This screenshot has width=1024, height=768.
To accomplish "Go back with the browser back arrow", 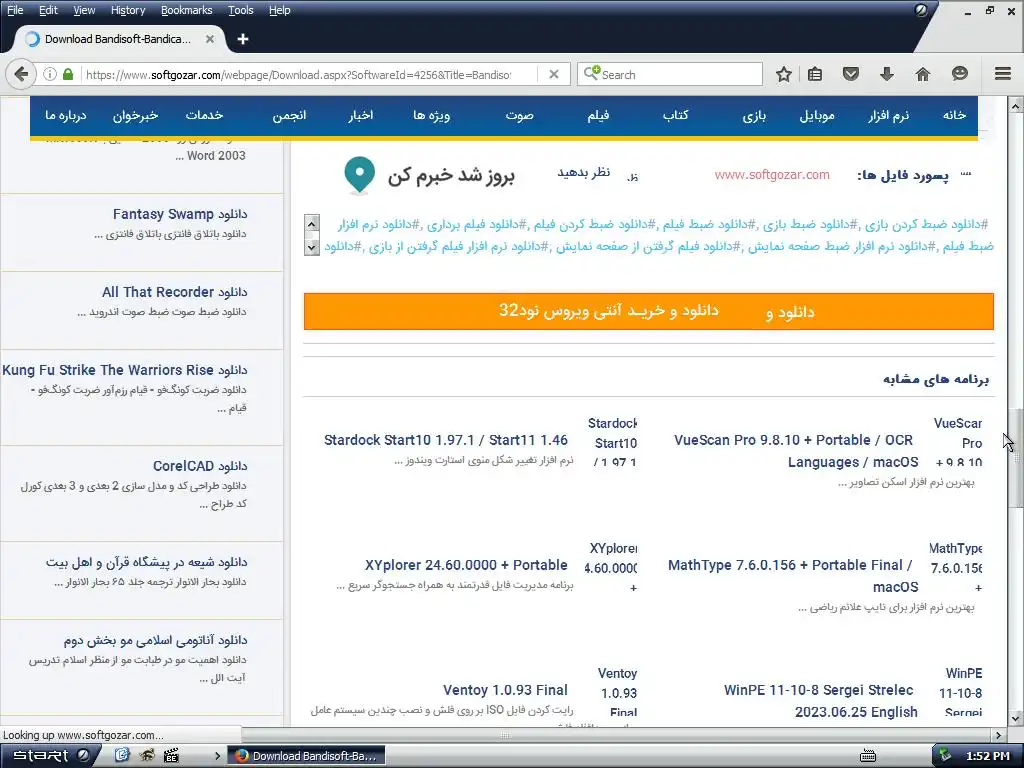I will (21, 74).
